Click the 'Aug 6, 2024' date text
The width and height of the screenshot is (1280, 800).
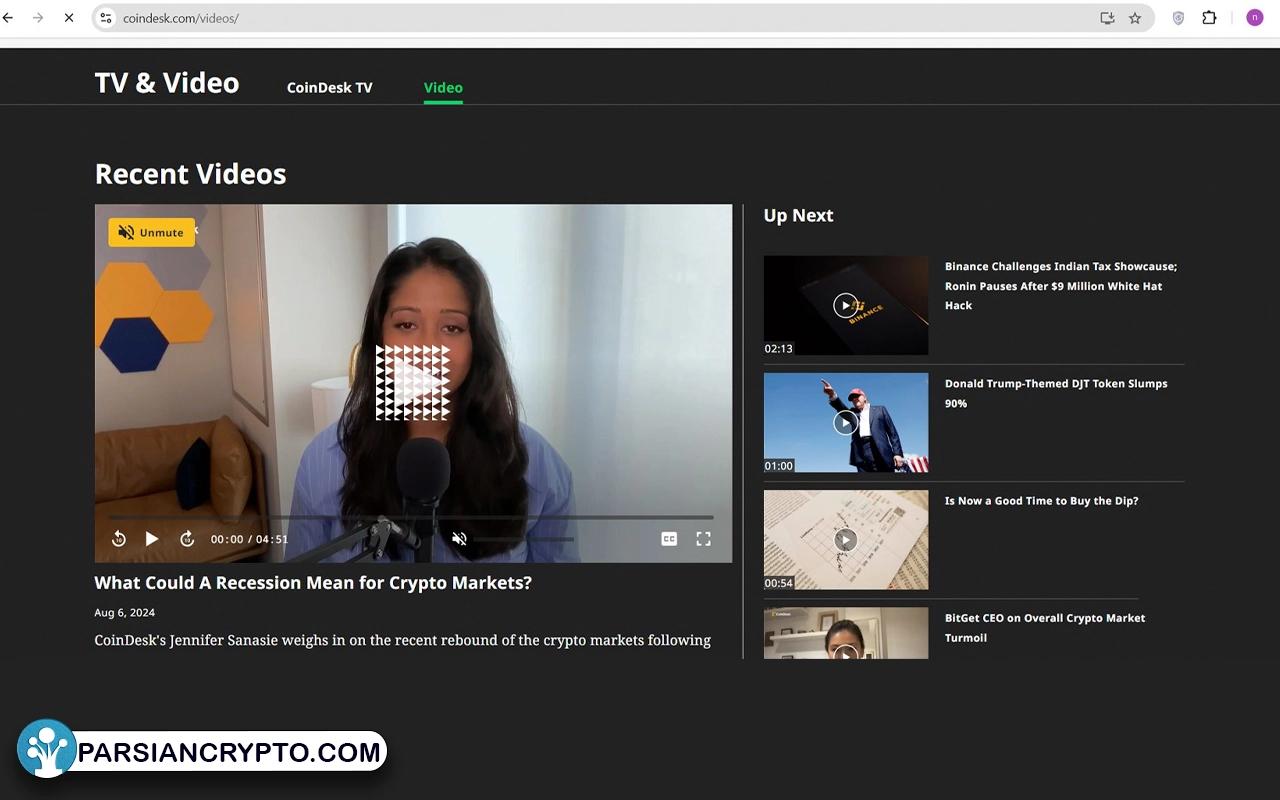click(125, 613)
